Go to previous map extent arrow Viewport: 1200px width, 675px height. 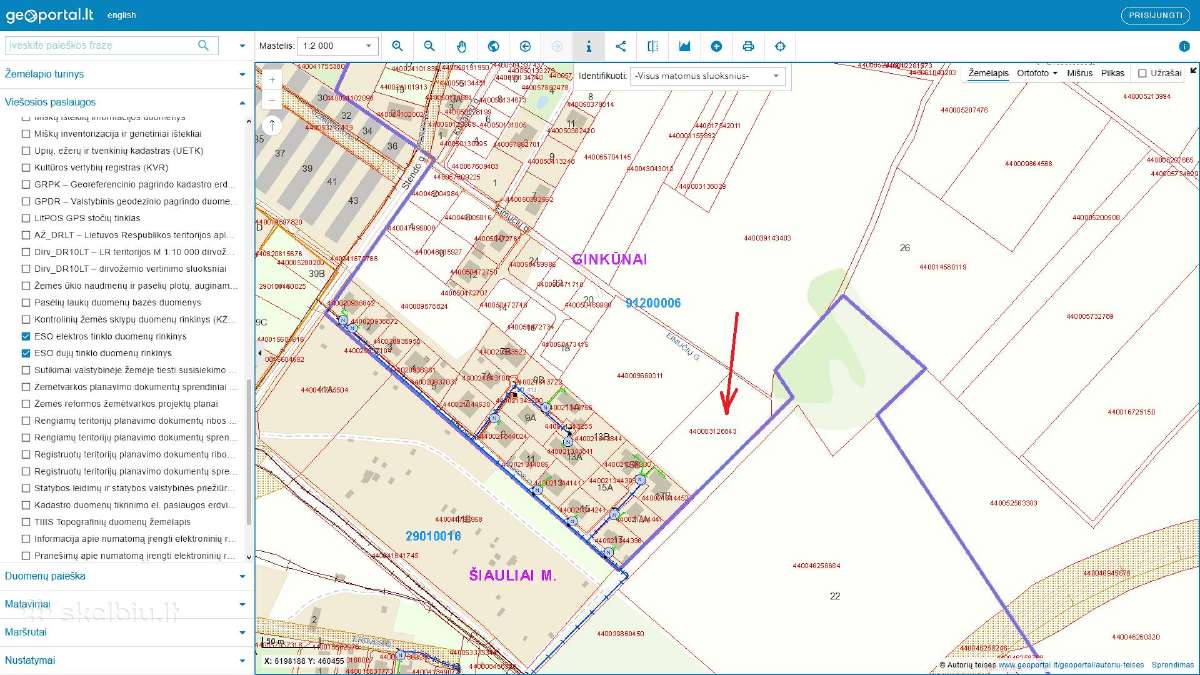[525, 46]
